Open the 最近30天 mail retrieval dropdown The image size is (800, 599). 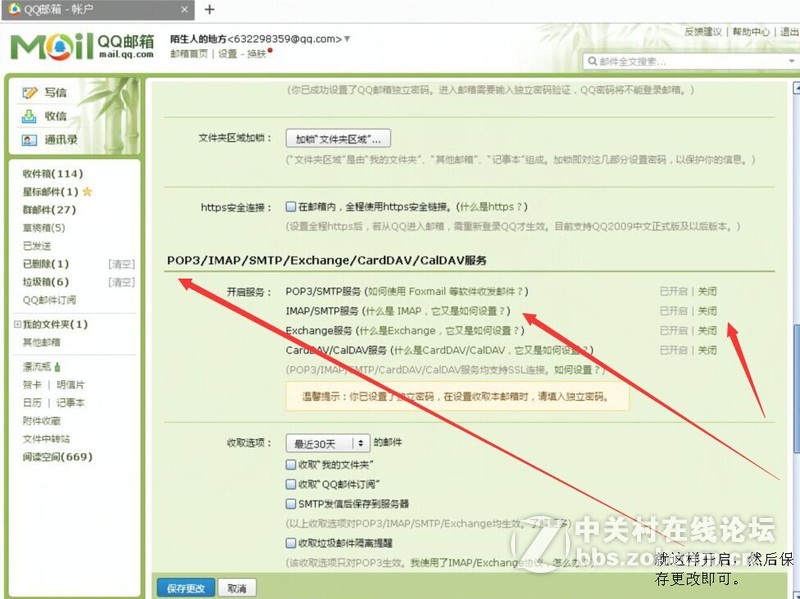328,441
